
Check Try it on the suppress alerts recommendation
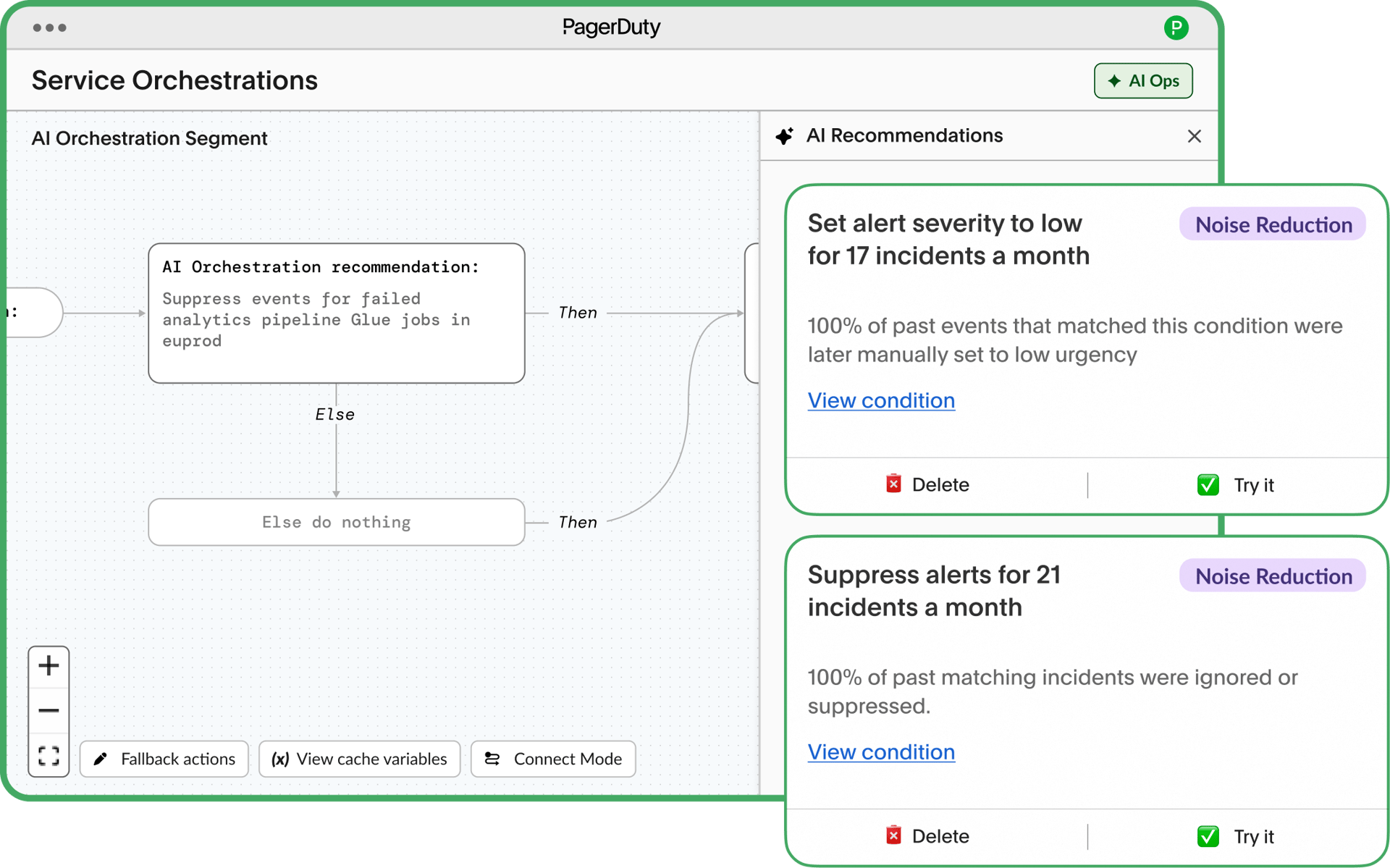[1236, 836]
